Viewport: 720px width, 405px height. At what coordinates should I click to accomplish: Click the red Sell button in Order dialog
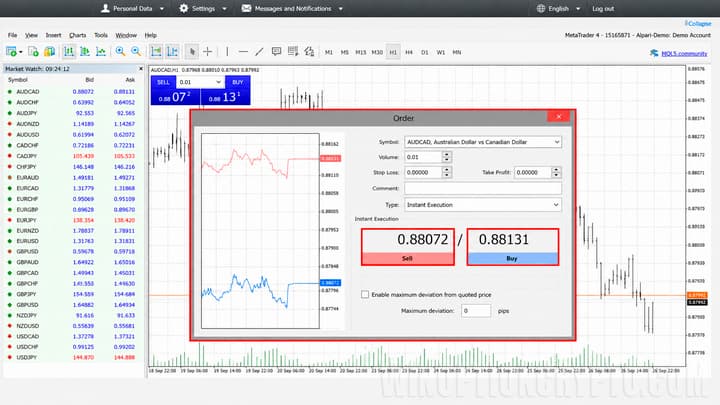click(x=407, y=259)
